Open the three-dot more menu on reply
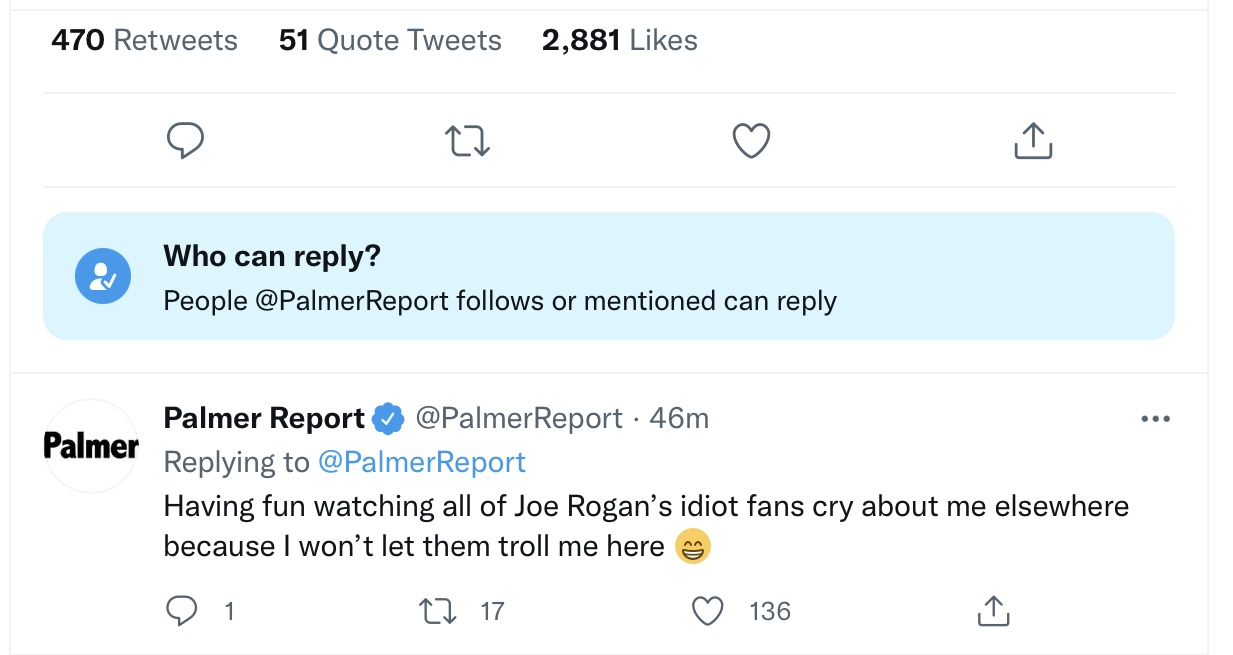Viewport: 1233px width, 655px height. click(1155, 419)
